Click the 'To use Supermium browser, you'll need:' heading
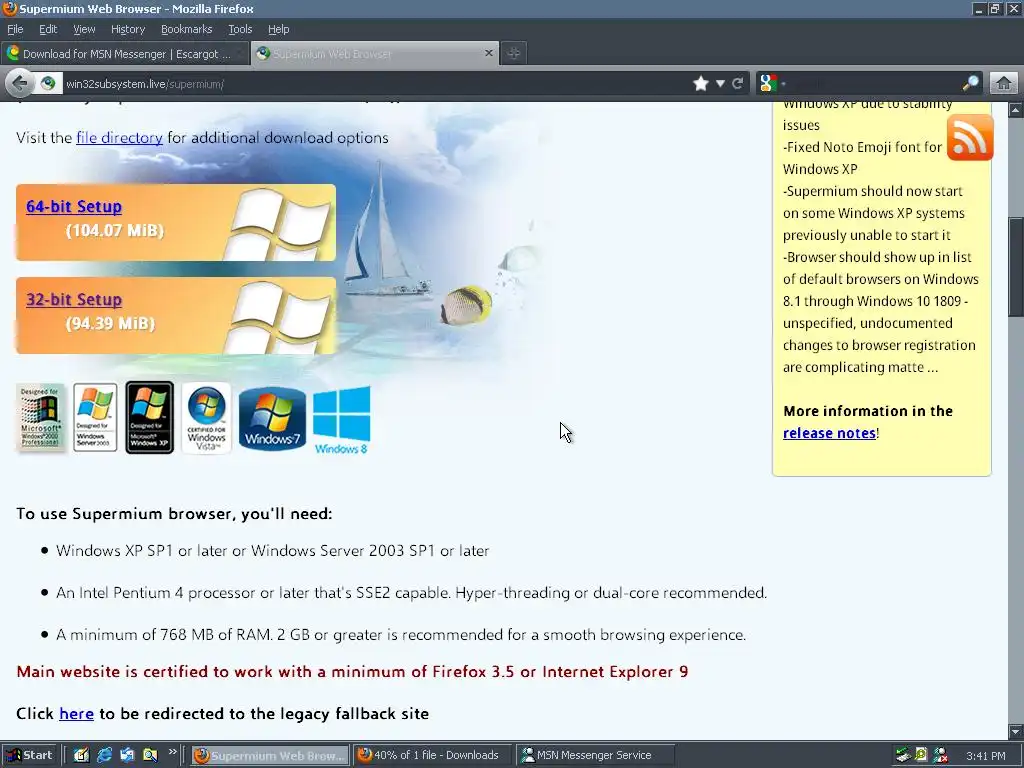This screenshot has width=1024, height=768. [x=174, y=514]
